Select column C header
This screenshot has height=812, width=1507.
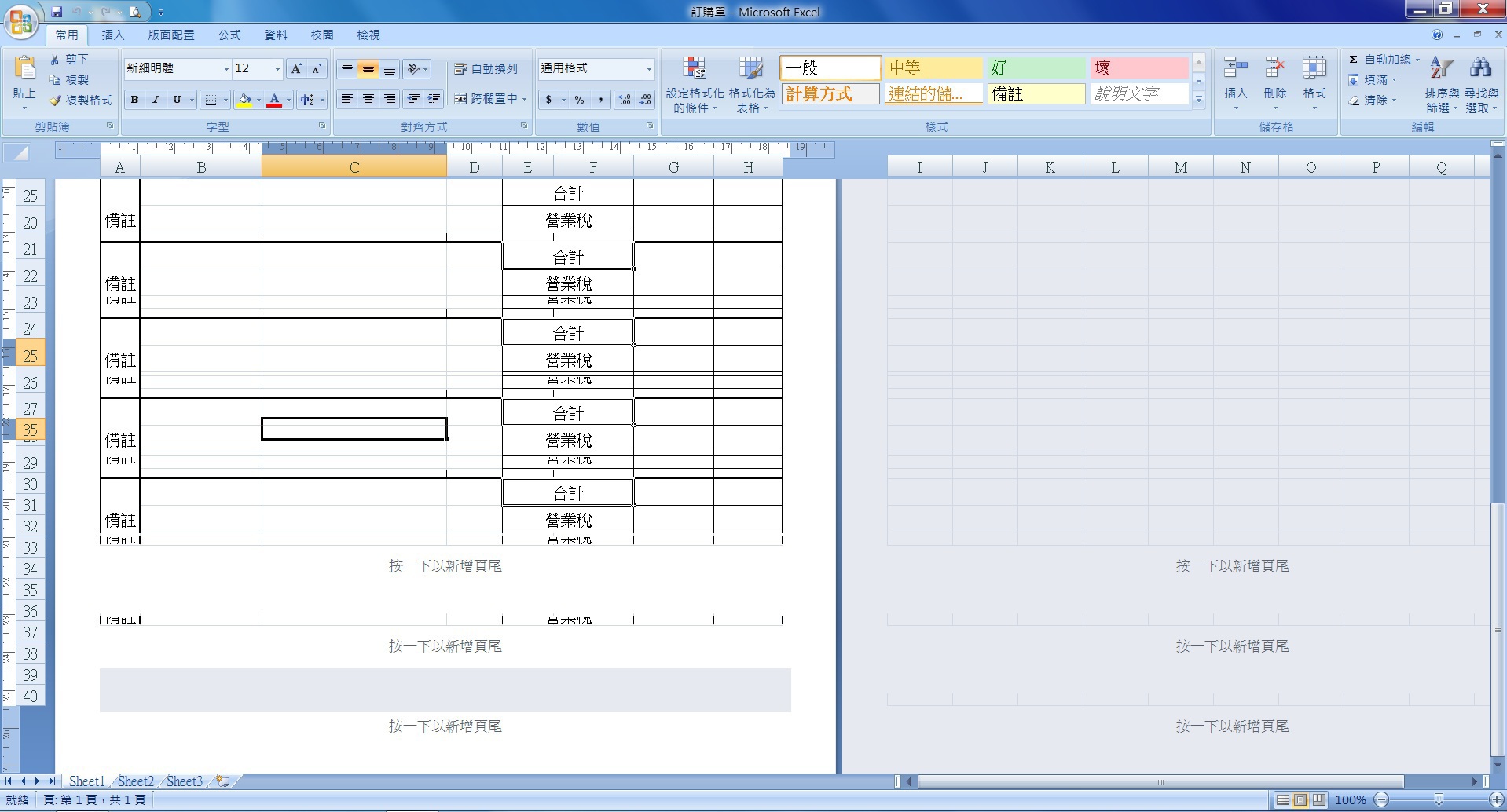pos(354,167)
